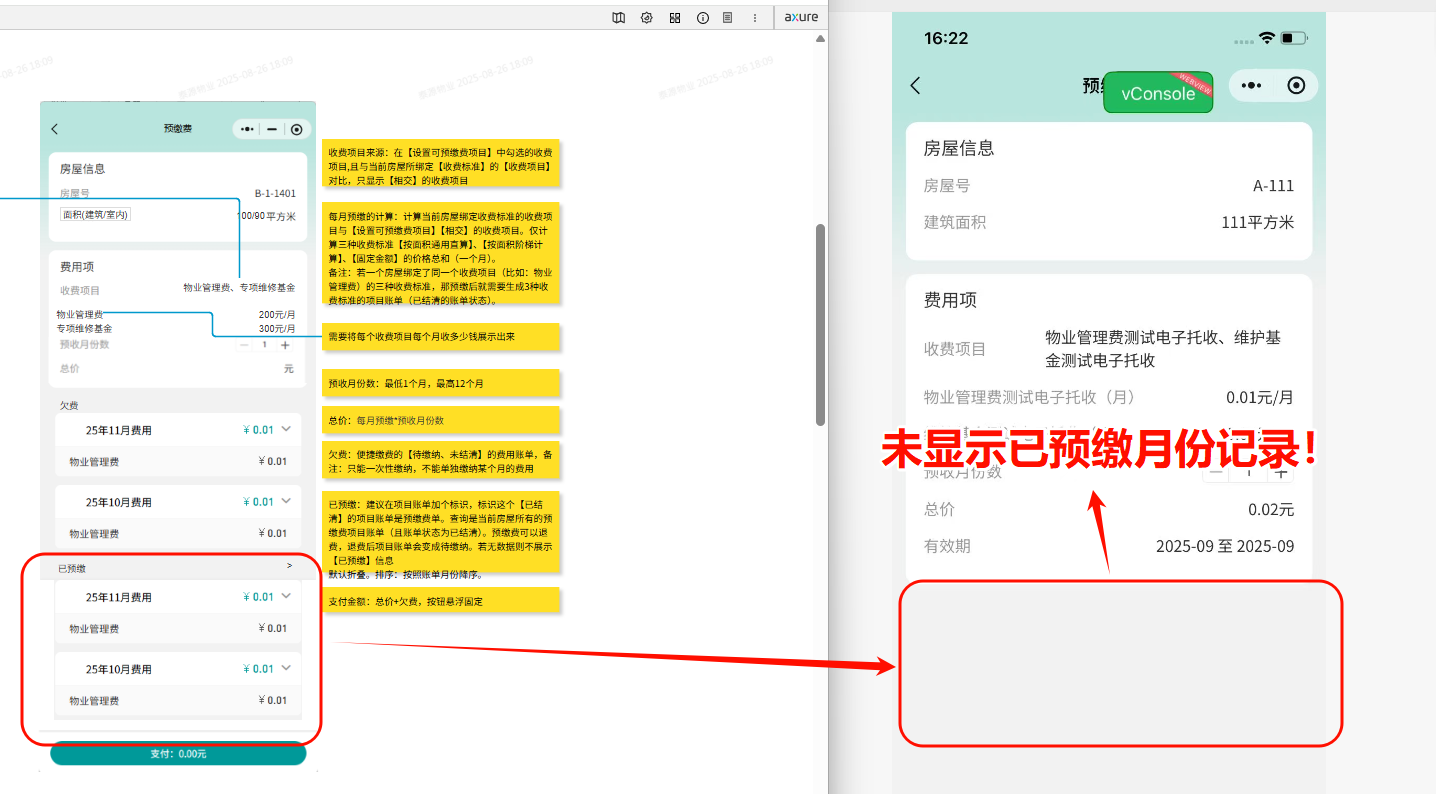Decrease 预收月份数 with the minus stepper
The image size is (1436, 794).
243,343
